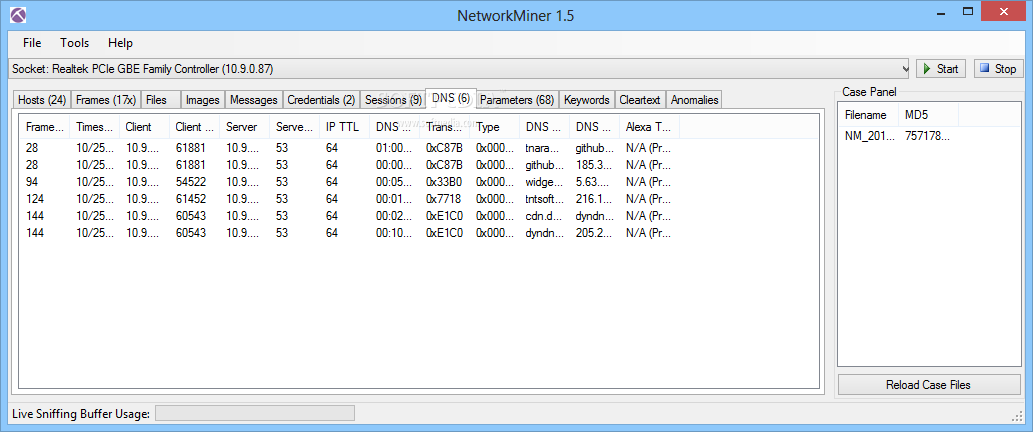Click the Filename column header in Case Panel
The image size is (1033, 432).
pyautogui.click(x=868, y=115)
